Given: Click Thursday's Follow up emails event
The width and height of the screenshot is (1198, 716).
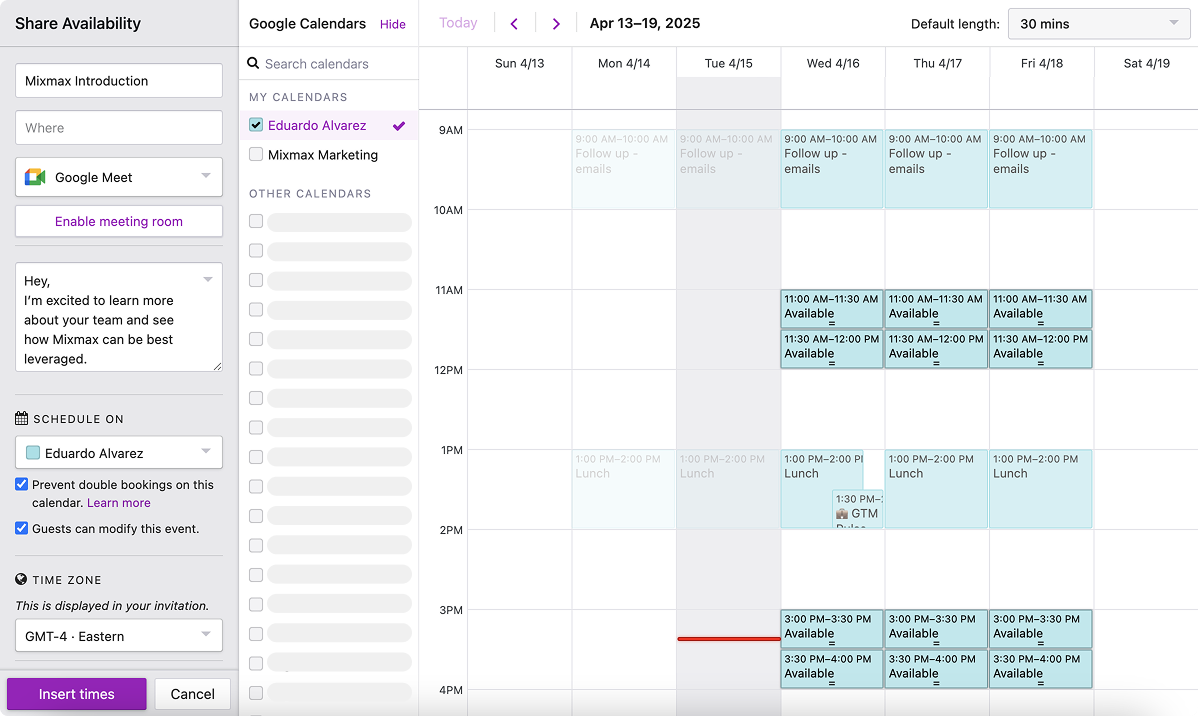Looking at the screenshot, I should (936, 169).
